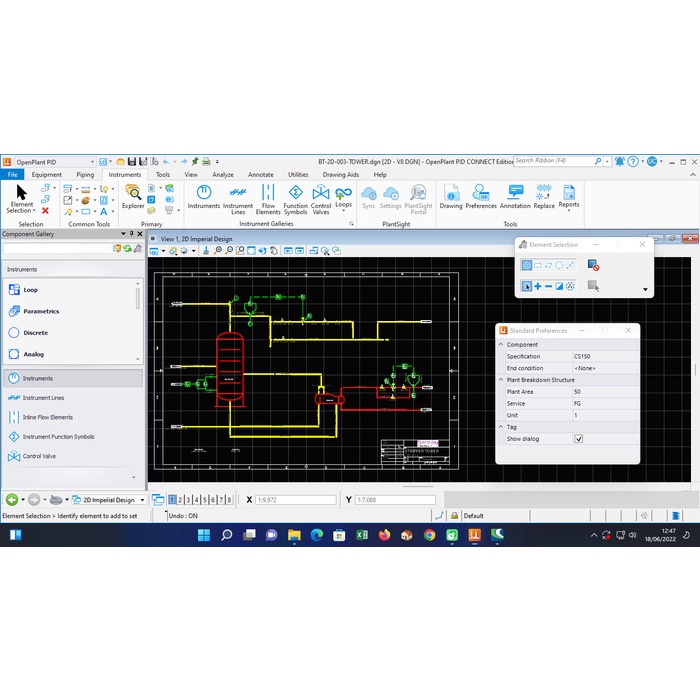Click the Open folder icon in title bar
This screenshot has height=700, width=700.
point(121,162)
